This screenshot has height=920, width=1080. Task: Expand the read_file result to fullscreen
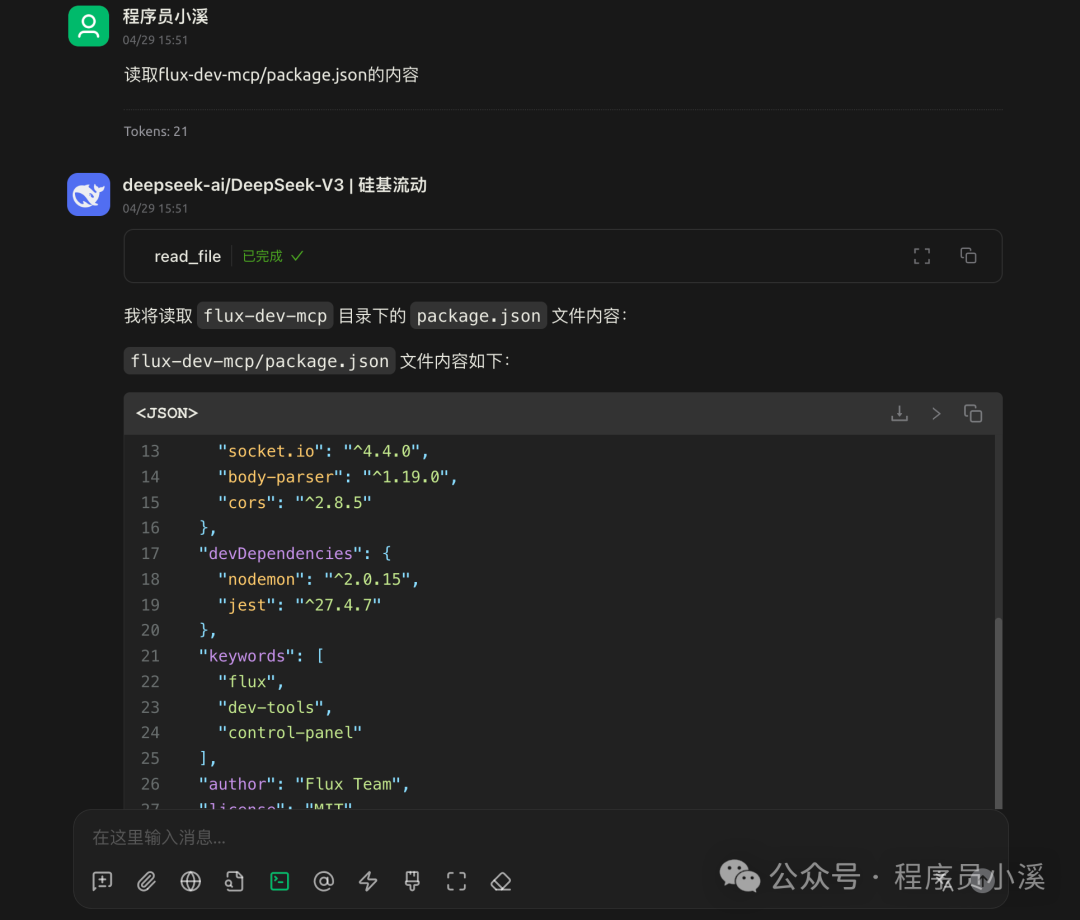point(922,256)
